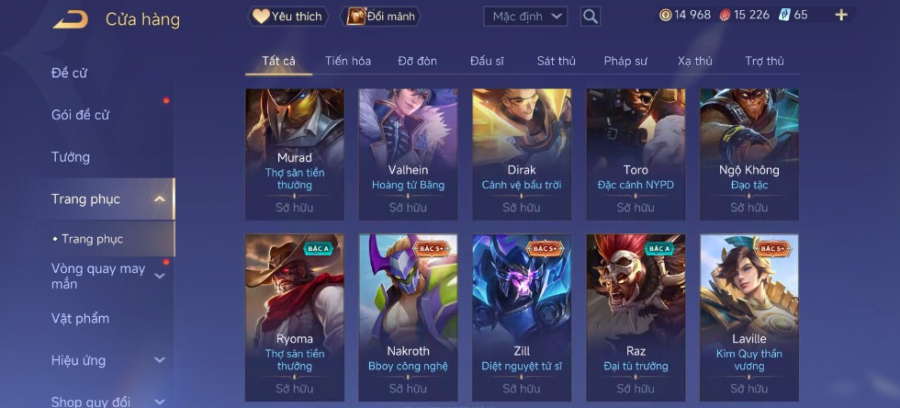Switch to the Sát thủ tab
The height and width of the screenshot is (408, 900).
click(556, 61)
